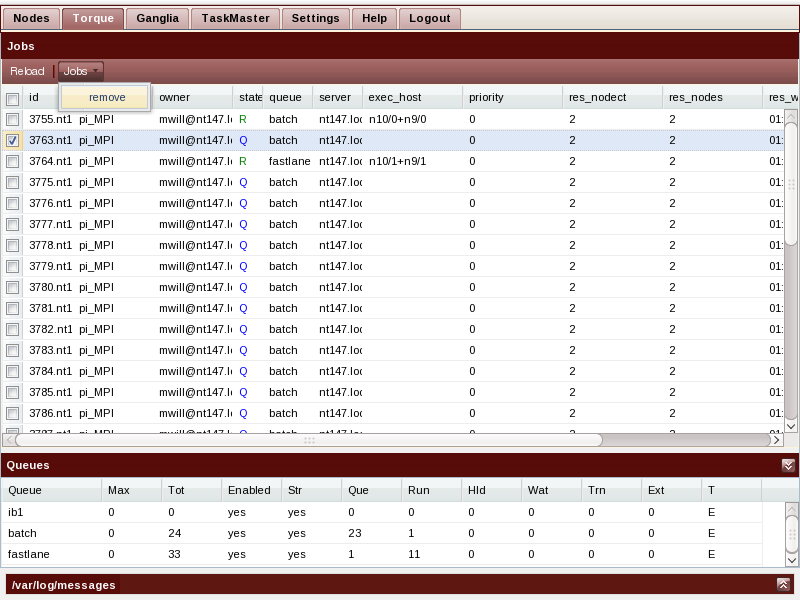Choose remove from the Jobs menu

click(105, 97)
